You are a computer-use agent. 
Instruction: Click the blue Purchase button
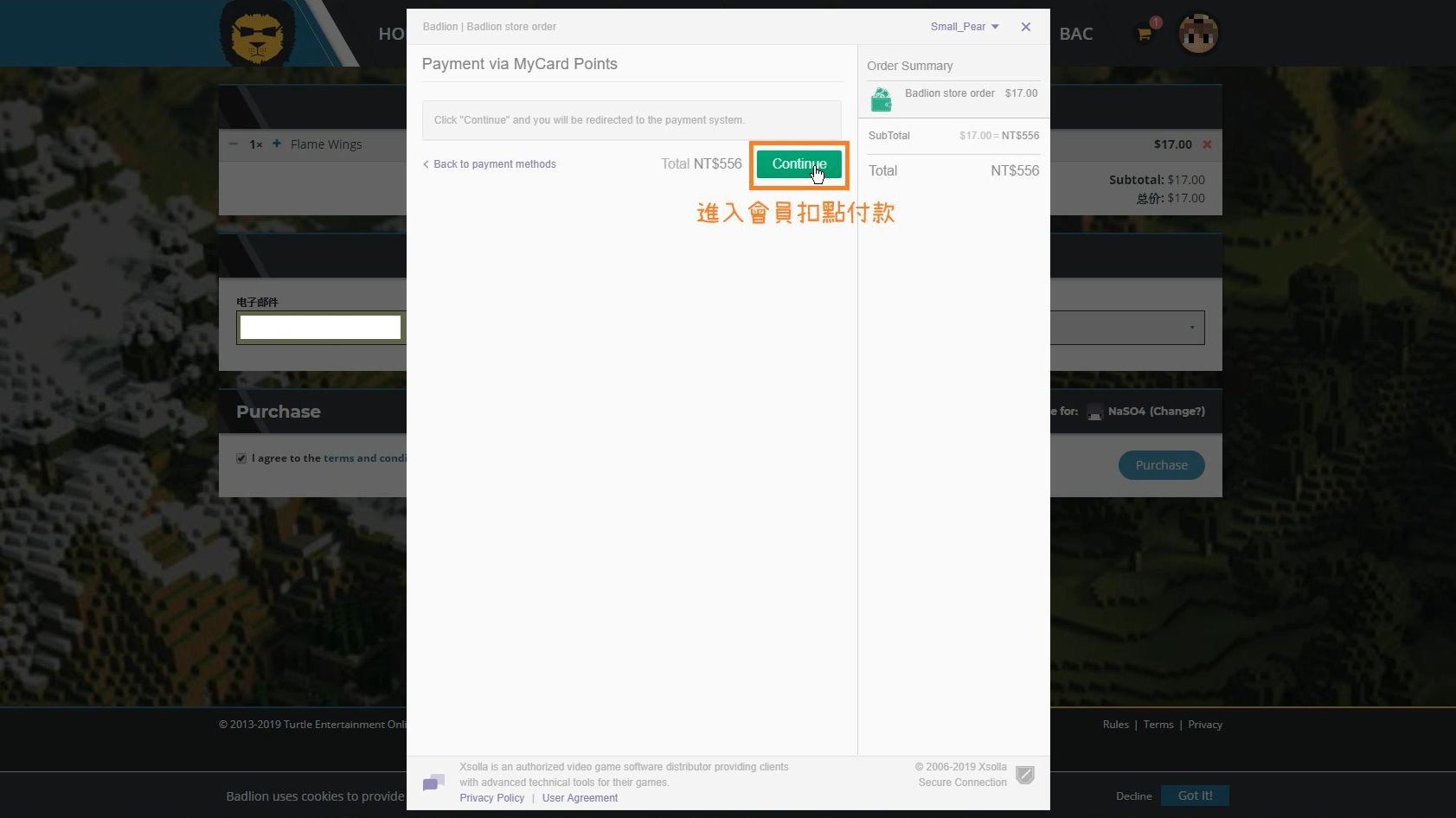tap(1161, 465)
